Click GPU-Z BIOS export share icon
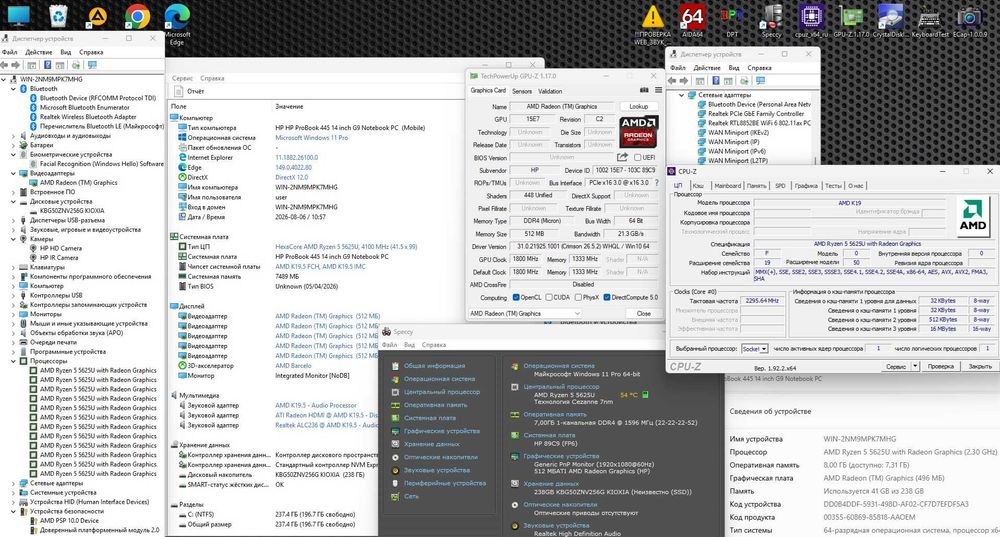Viewport: 1000px width, 537px height. (622, 157)
